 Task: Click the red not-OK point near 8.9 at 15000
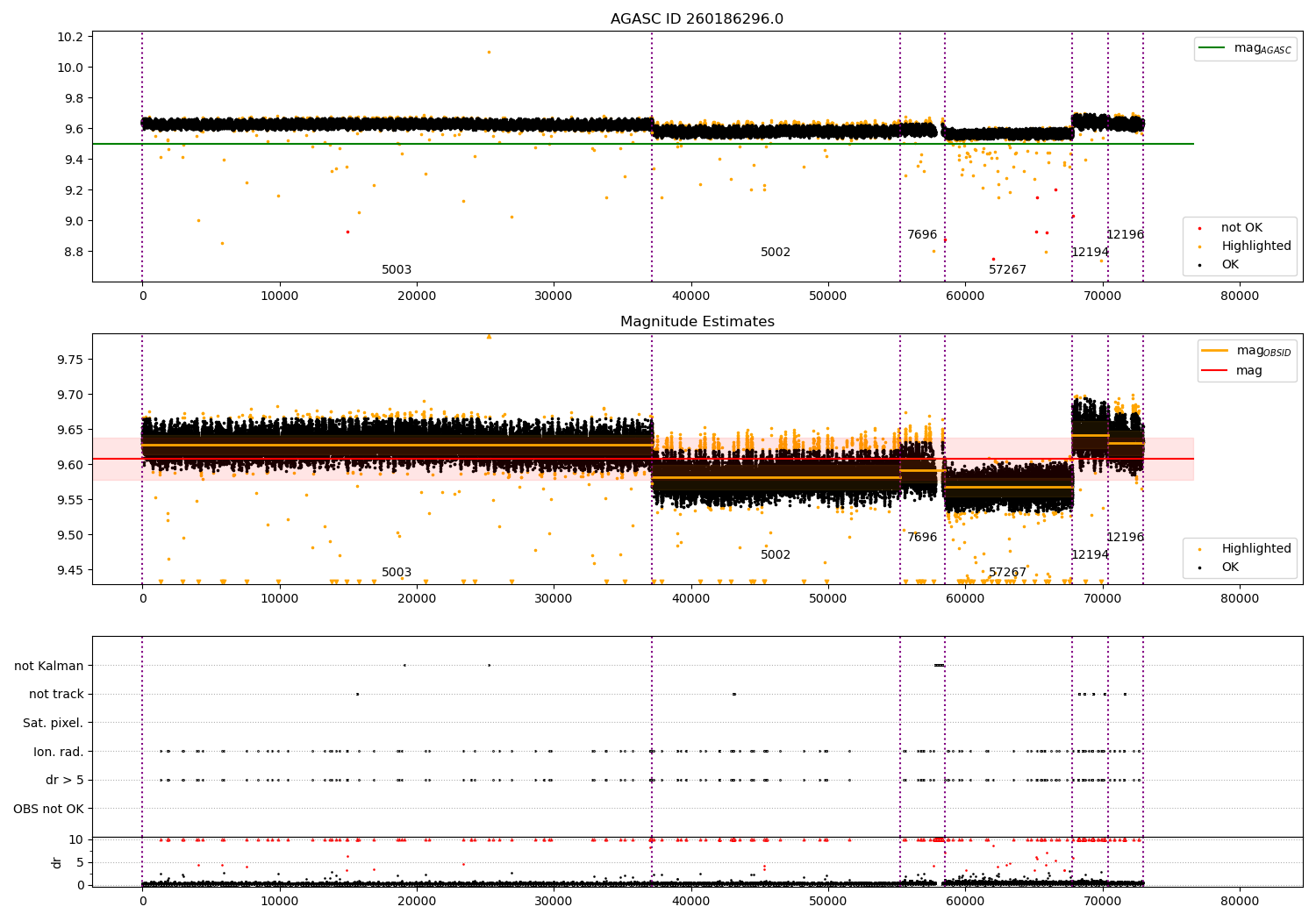pyautogui.click(x=347, y=232)
